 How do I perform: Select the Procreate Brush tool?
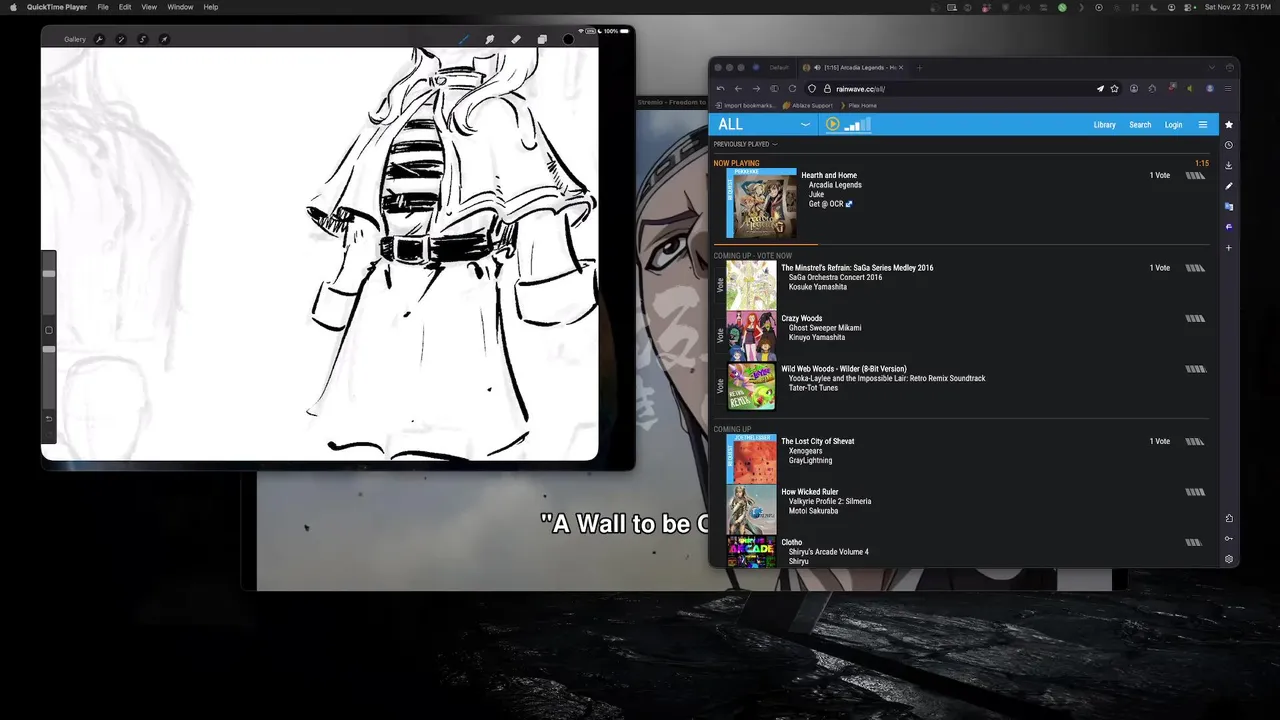pos(464,39)
